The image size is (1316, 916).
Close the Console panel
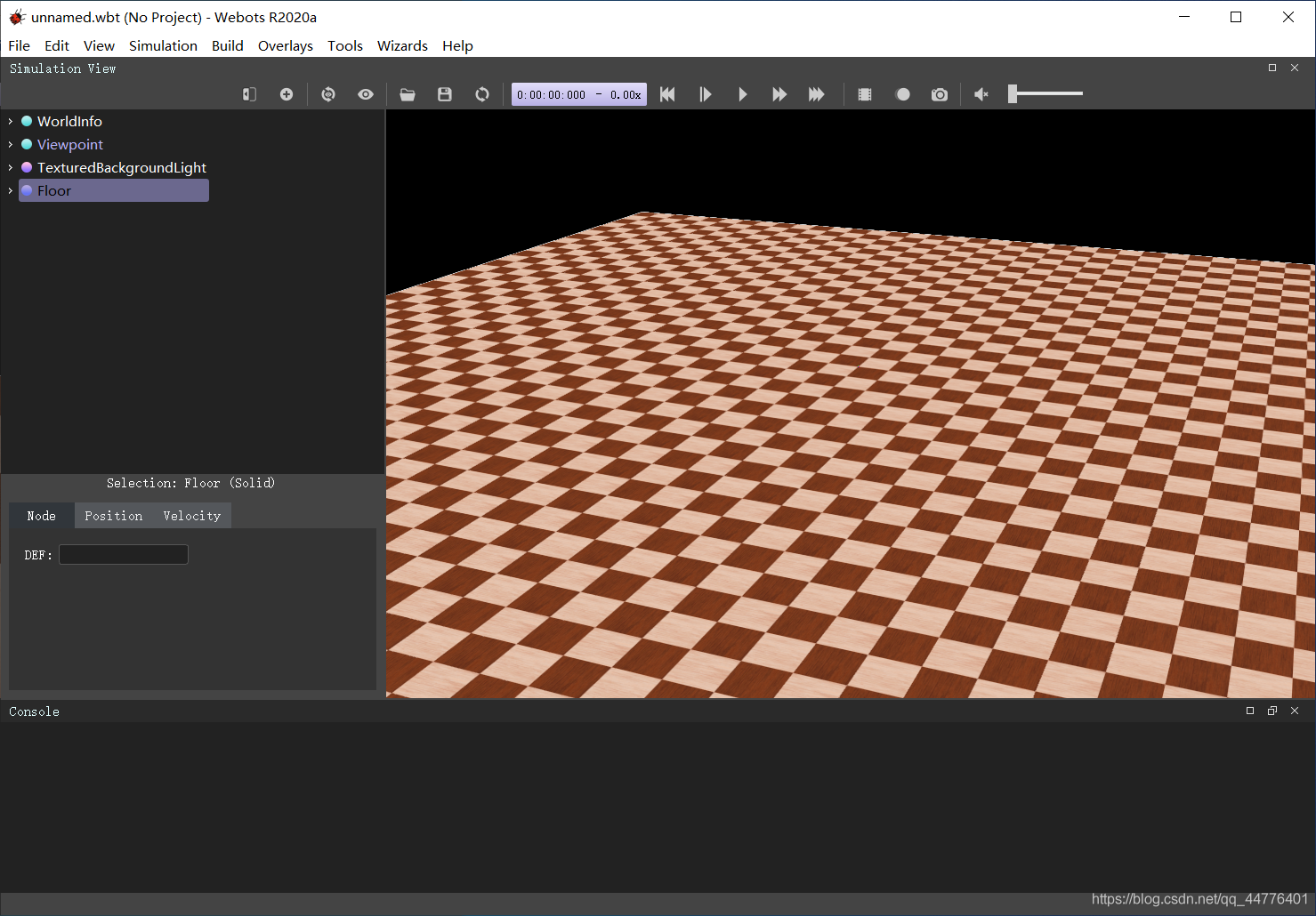pos(1295,711)
